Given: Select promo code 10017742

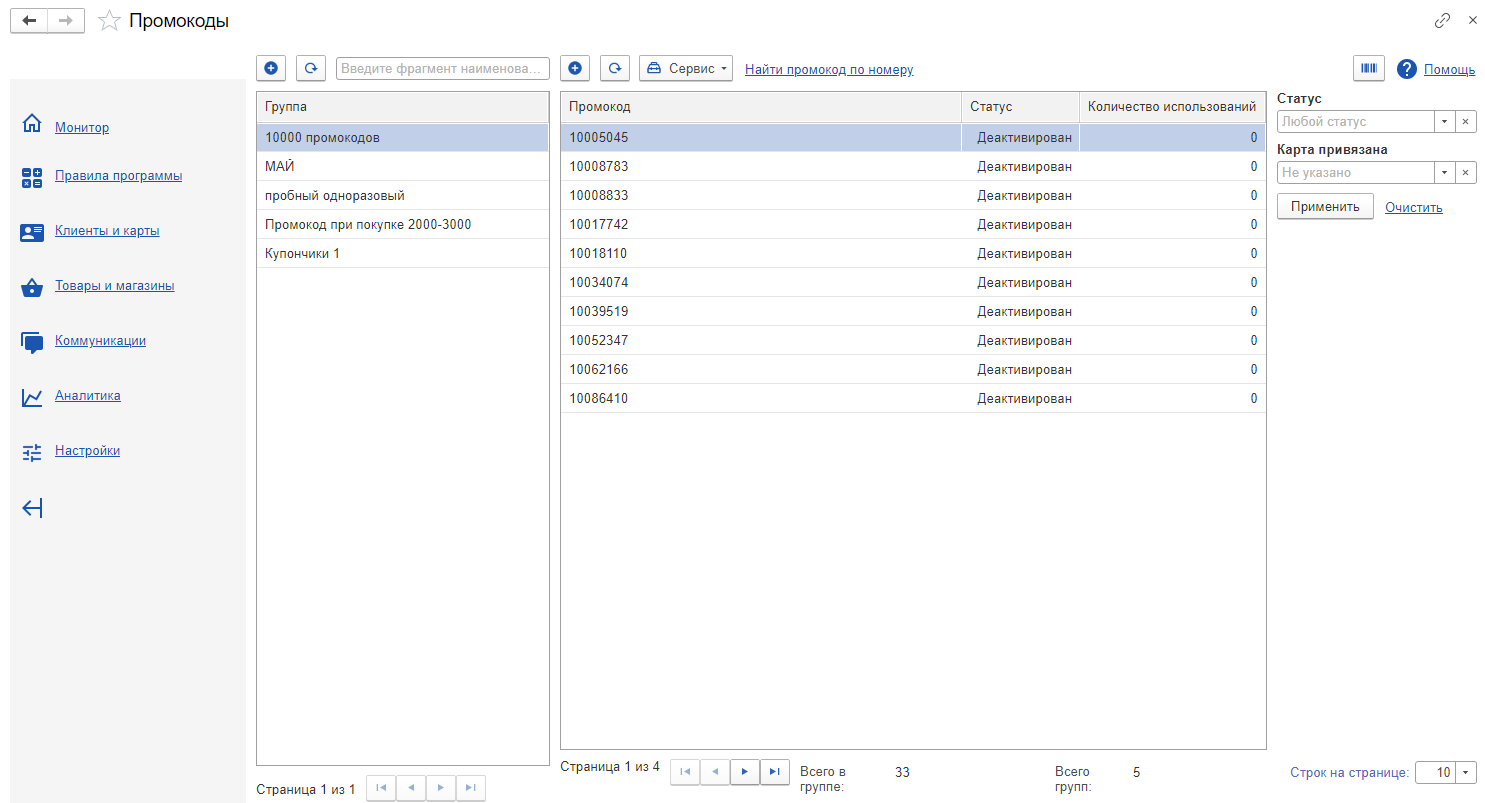Looking at the screenshot, I should pyautogui.click(x=913, y=224).
